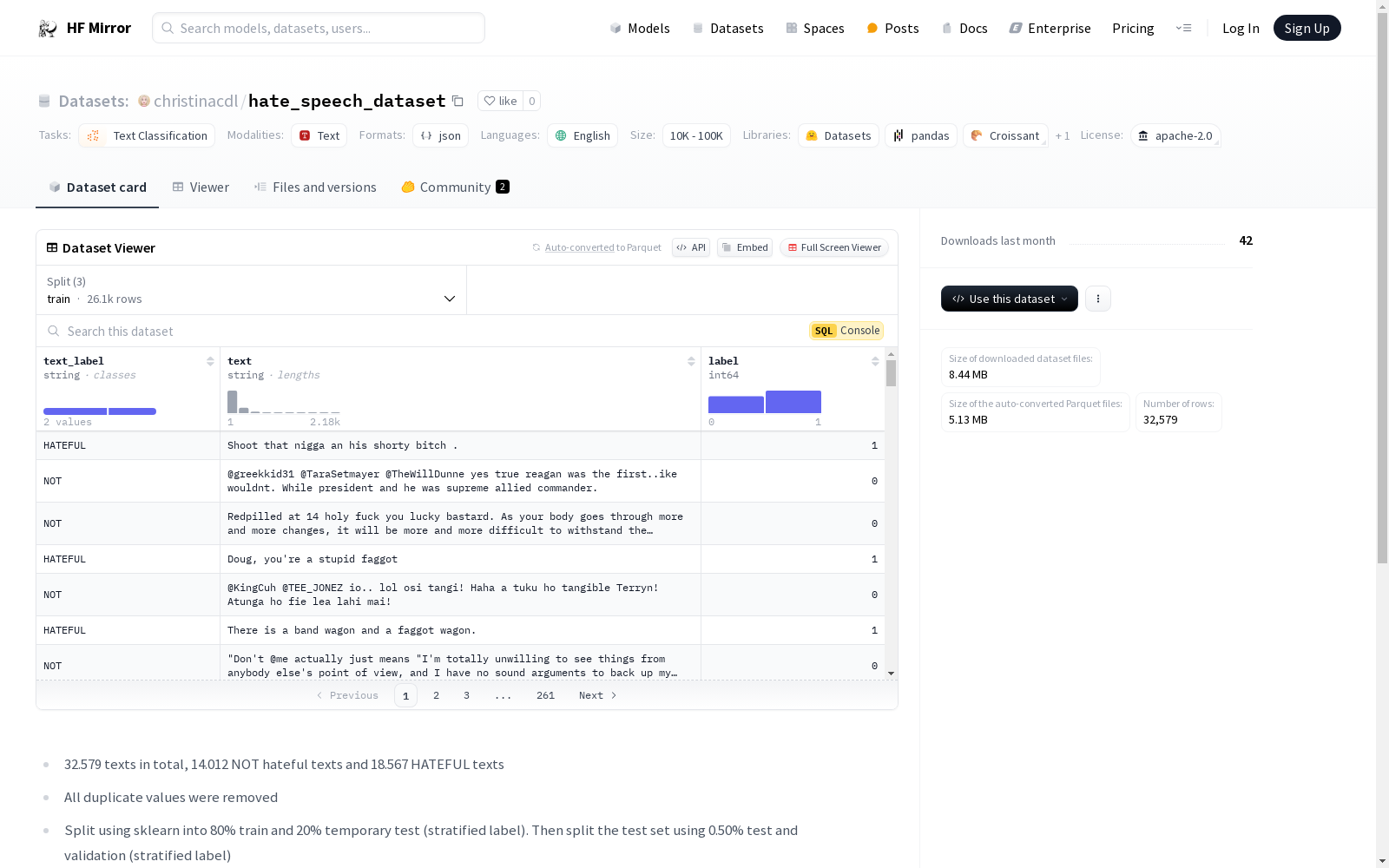Open Posts in the top navigation
This screenshot has height=868, width=1389.
(892, 29)
